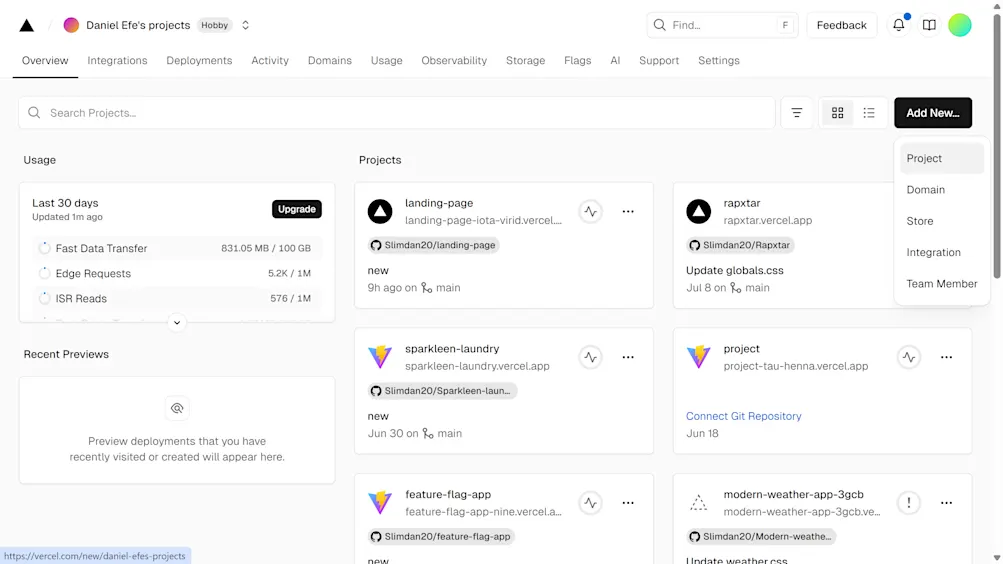This screenshot has width=1003, height=564.
Task: Open the Observability tab
Action: click(x=454, y=60)
